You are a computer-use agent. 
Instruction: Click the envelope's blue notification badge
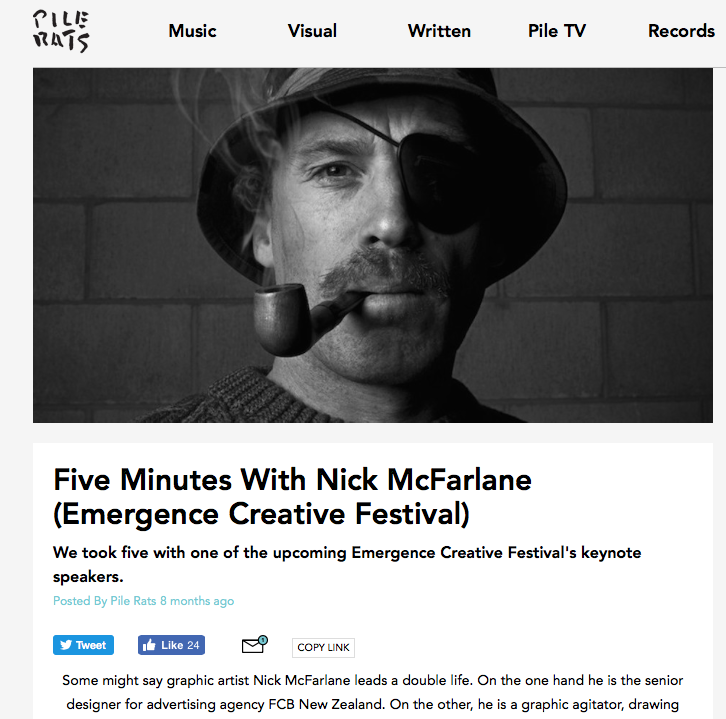pos(263,640)
